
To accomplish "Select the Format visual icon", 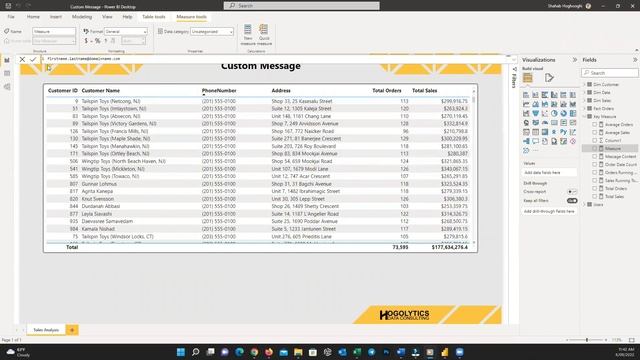I will click(549, 78).
